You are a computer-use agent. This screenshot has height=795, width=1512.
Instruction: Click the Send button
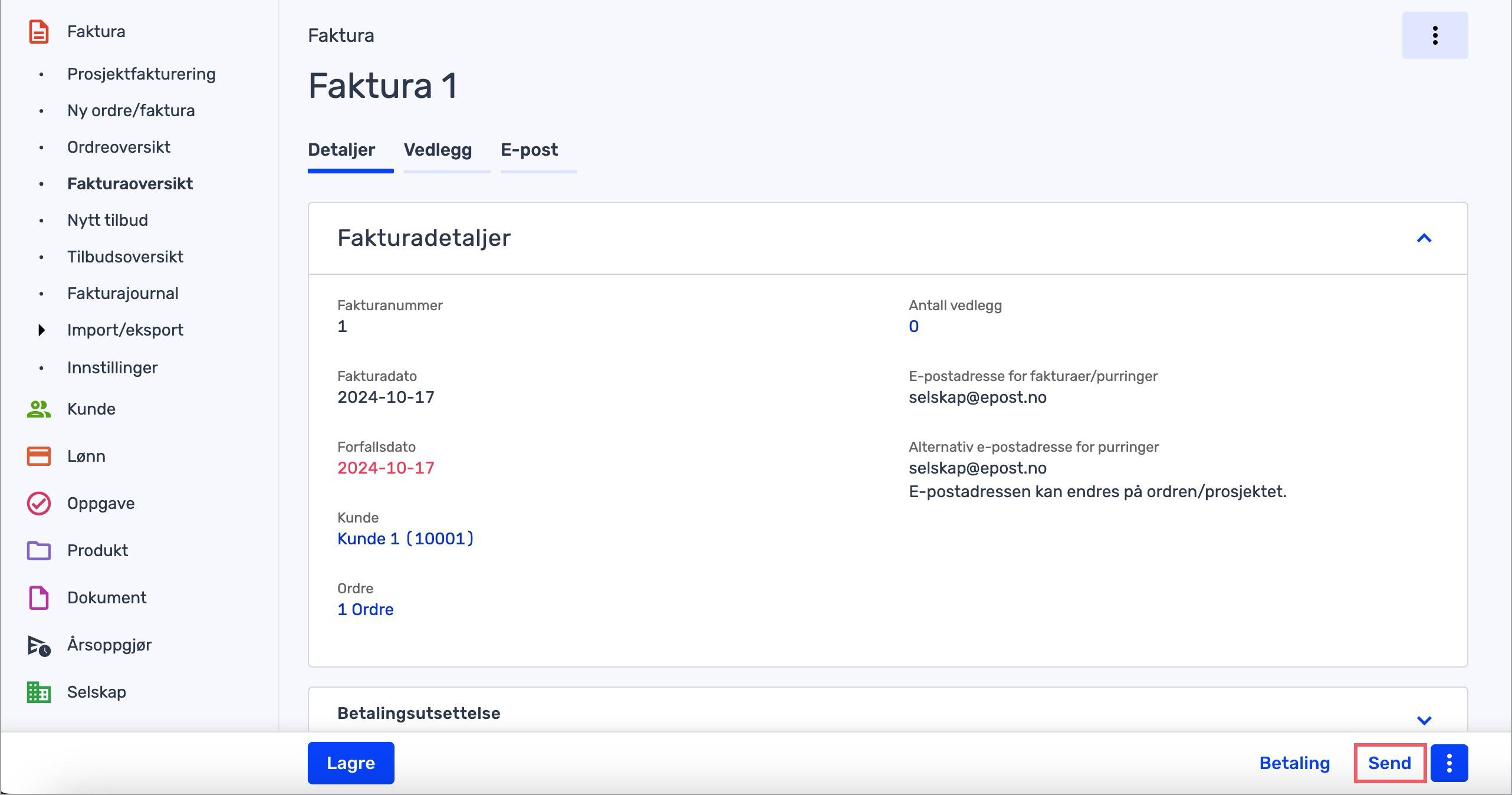1389,763
